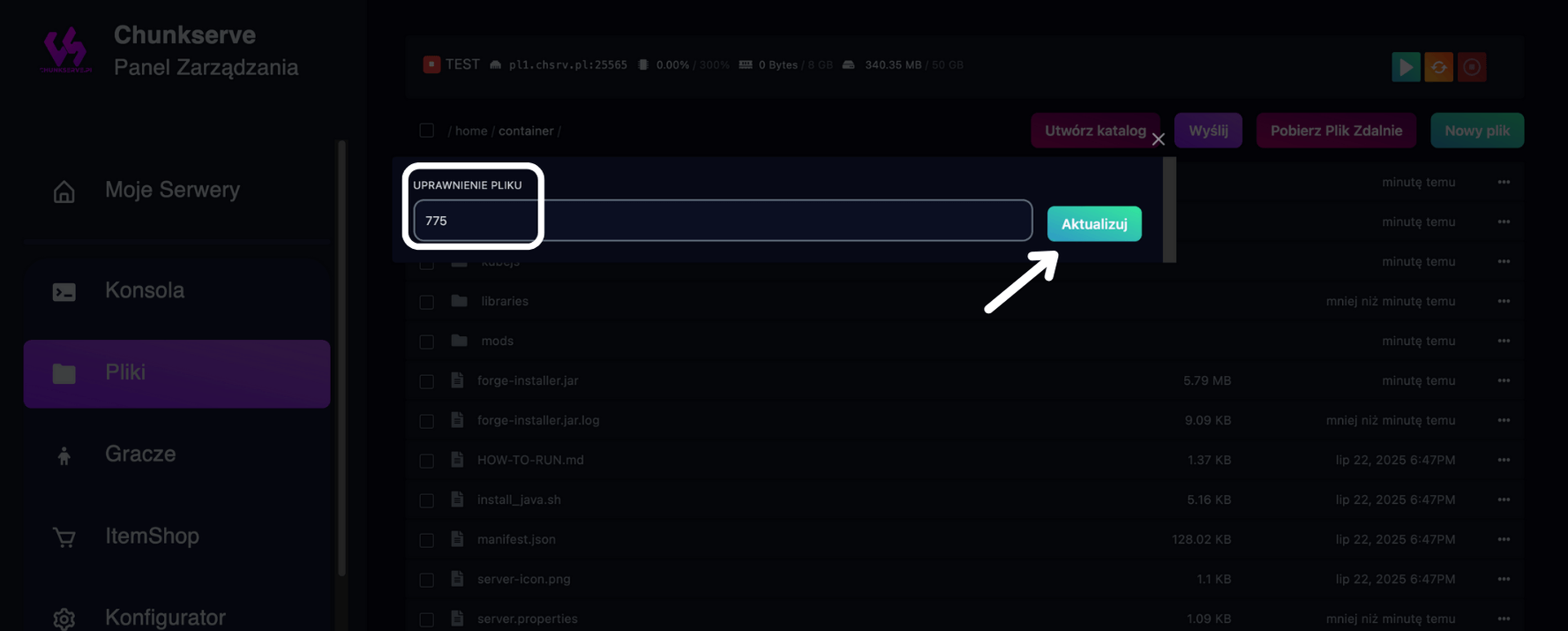
Task: Open the options menu for HOW-TO-RUN.md
Action: point(1504,460)
